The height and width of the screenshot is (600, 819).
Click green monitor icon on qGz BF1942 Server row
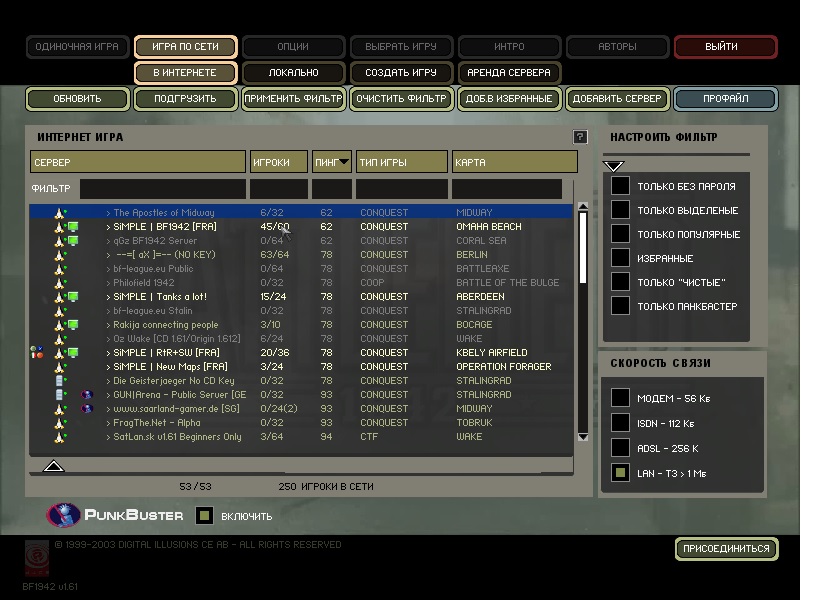[x=73, y=241]
